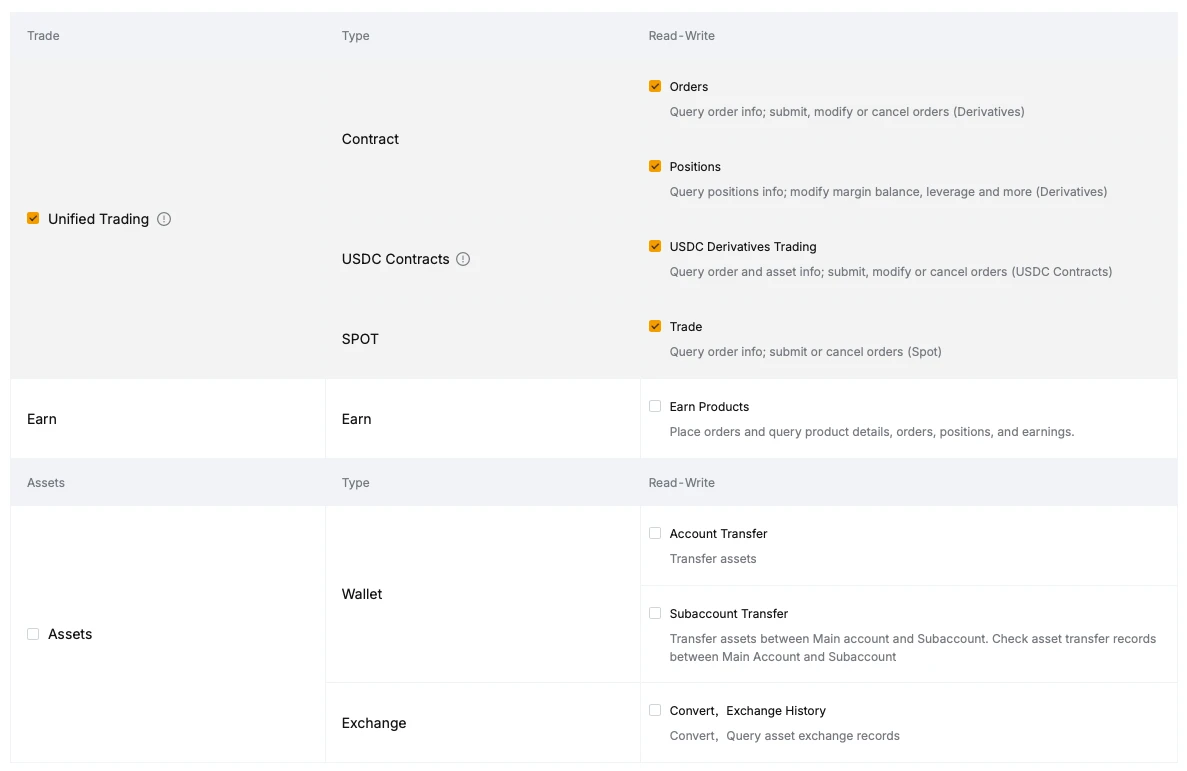Select the Earn label in Type column
Screen dimensions: 1187x771
[x=357, y=420]
